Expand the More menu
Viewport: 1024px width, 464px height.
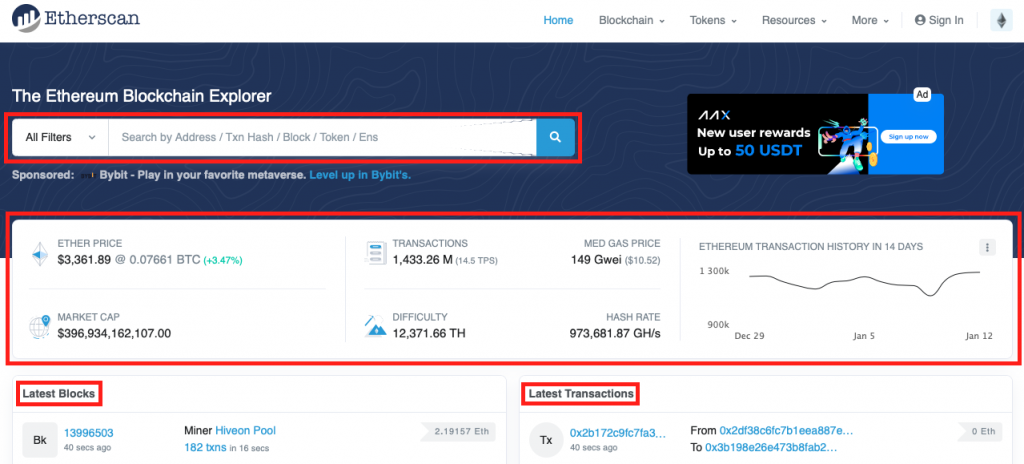click(870, 20)
